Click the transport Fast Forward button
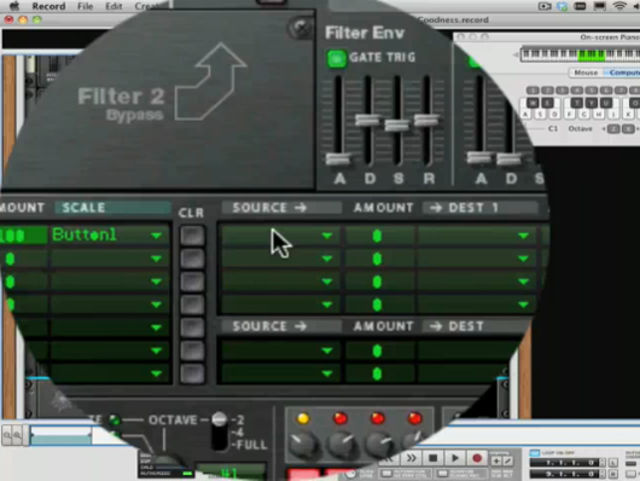Screen dimensions: 640x481 [411, 458]
